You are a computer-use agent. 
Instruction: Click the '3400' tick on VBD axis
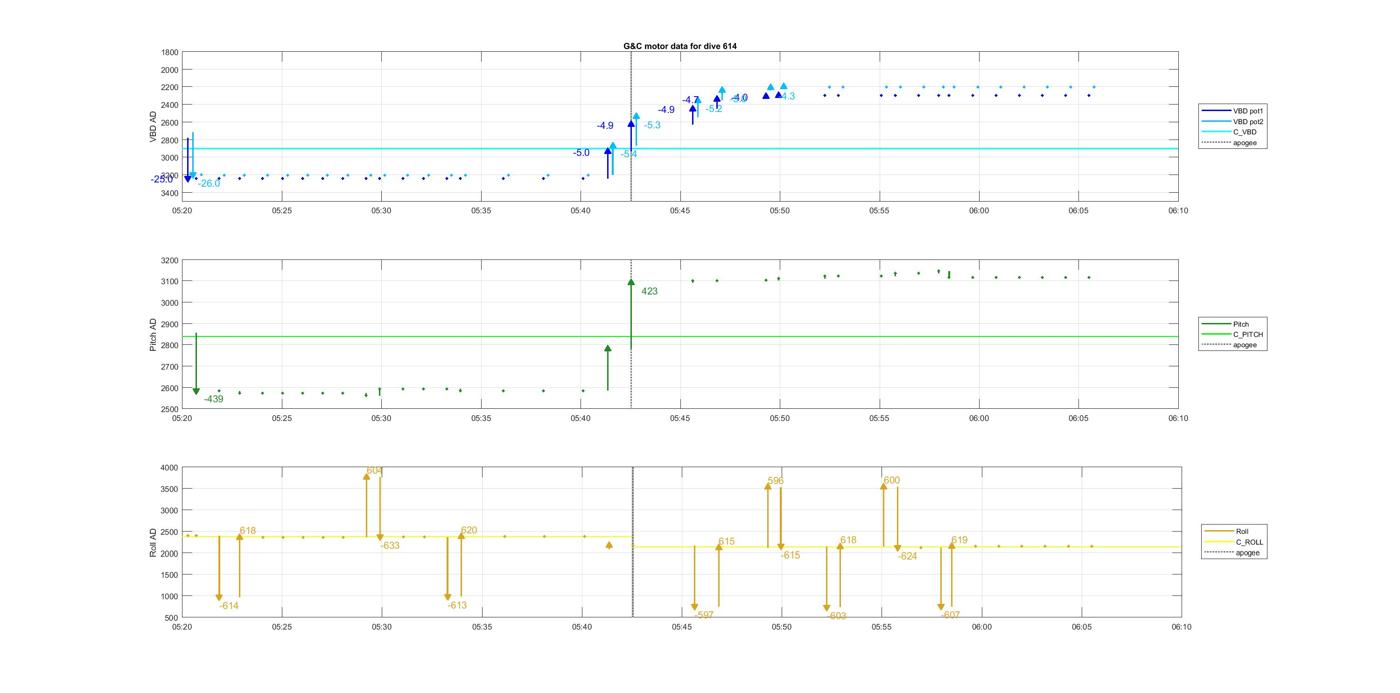pyautogui.click(x=170, y=193)
